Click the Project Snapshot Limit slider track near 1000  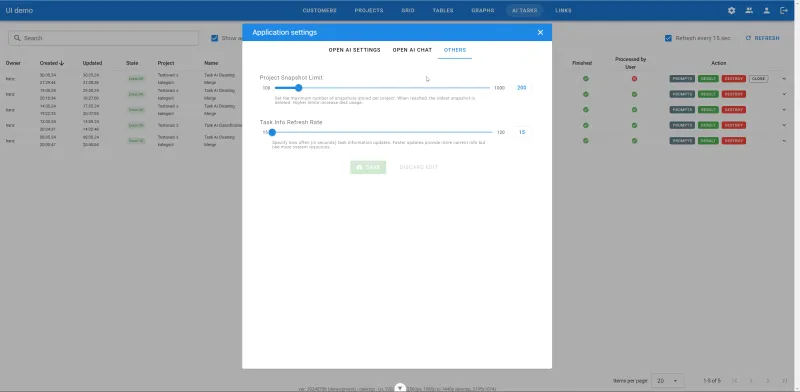click(488, 88)
